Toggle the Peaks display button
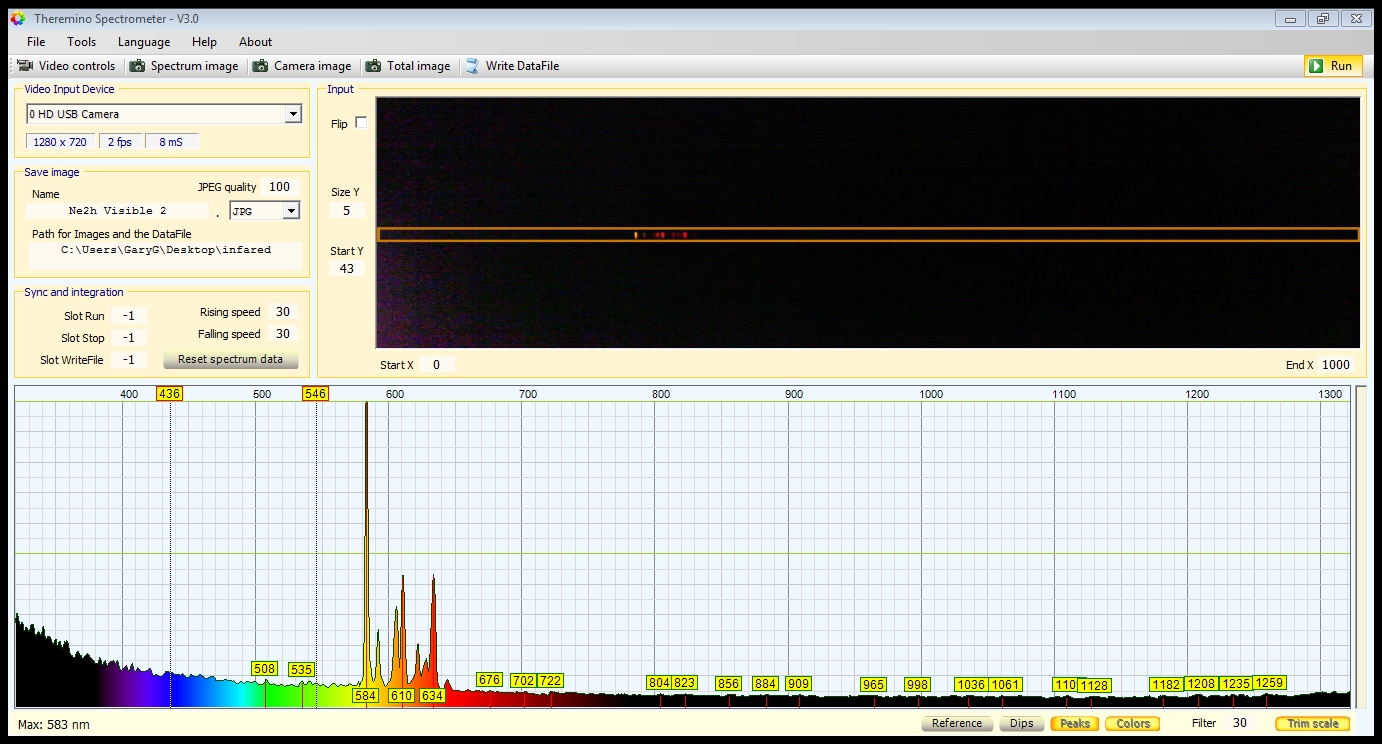Screen dimensions: 1382x744 pyautogui.click(x=1074, y=723)
